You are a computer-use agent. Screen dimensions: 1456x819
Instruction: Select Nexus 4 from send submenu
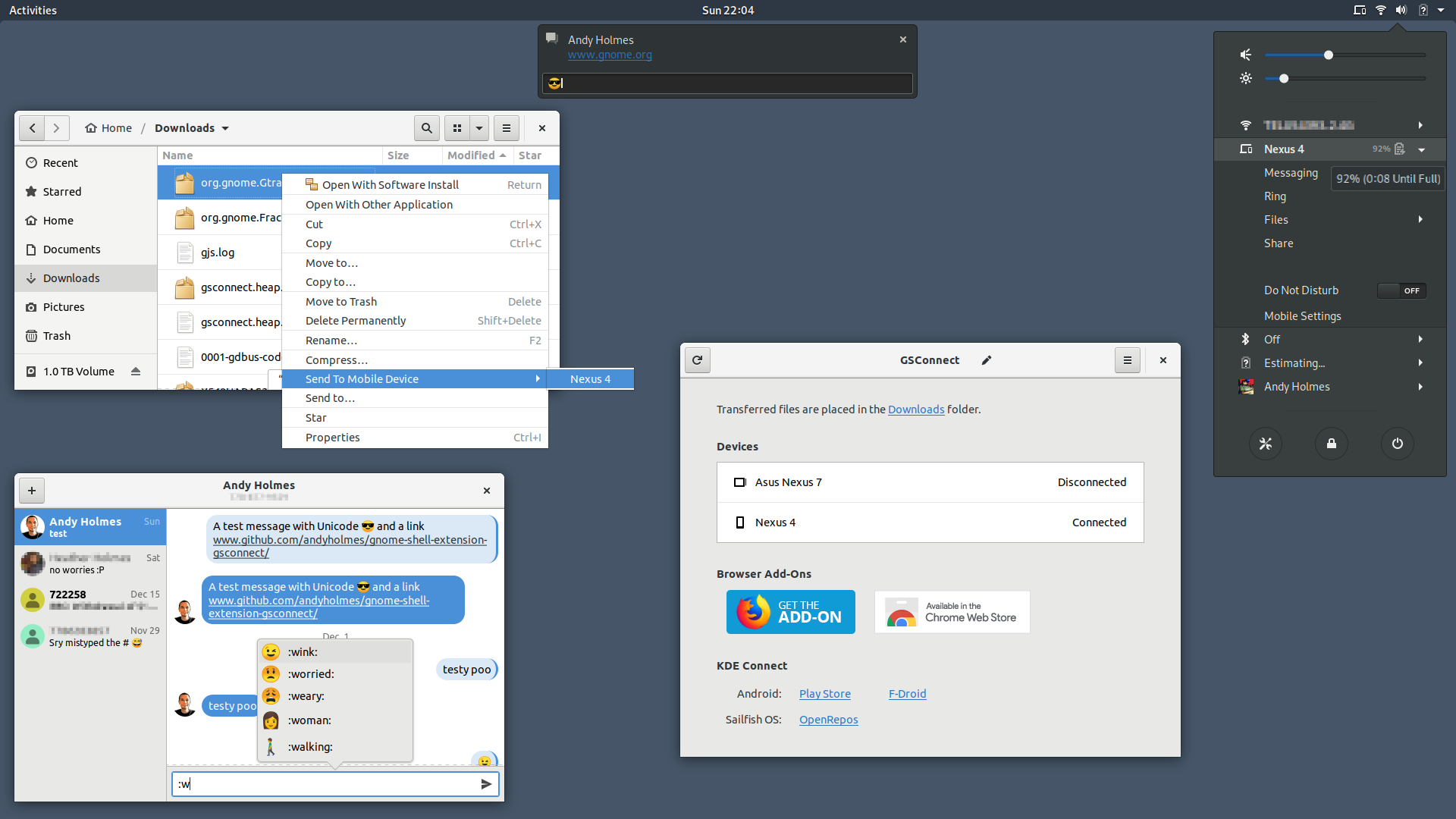pyautogui.click(x=591, y=378)
